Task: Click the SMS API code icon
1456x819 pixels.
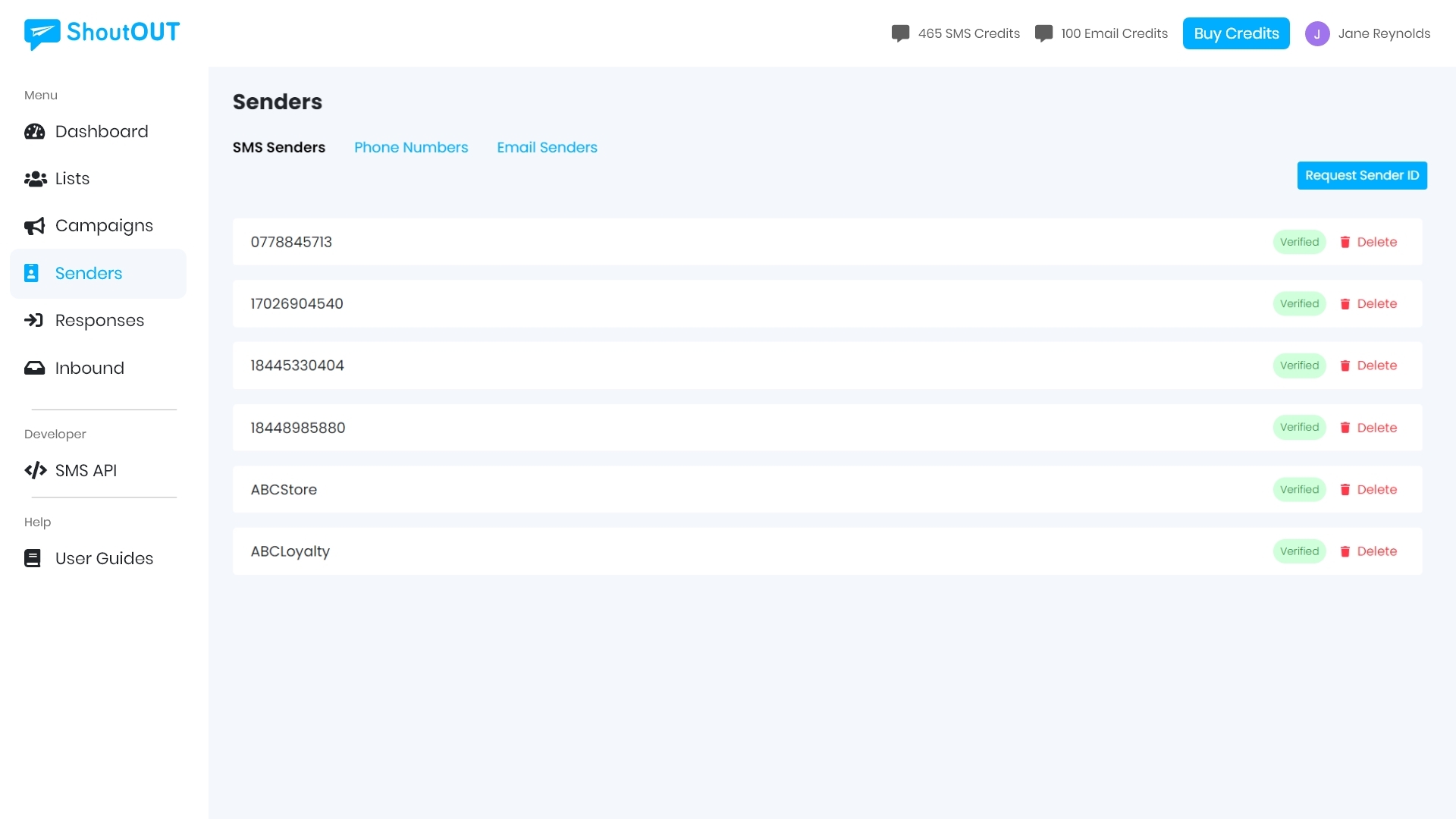Action: click(x=35, y=471)
